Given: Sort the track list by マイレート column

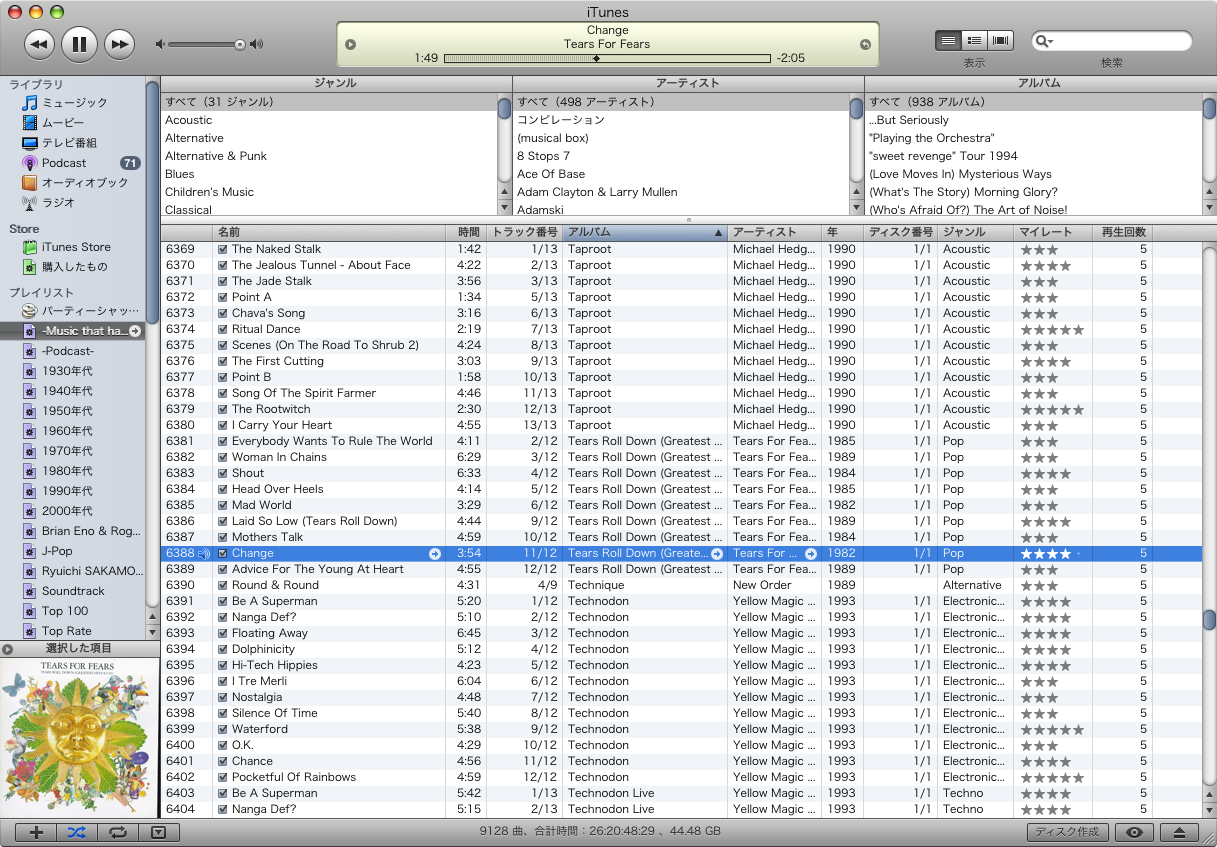Looking at the screenshot, I should tap(1053, 232).
